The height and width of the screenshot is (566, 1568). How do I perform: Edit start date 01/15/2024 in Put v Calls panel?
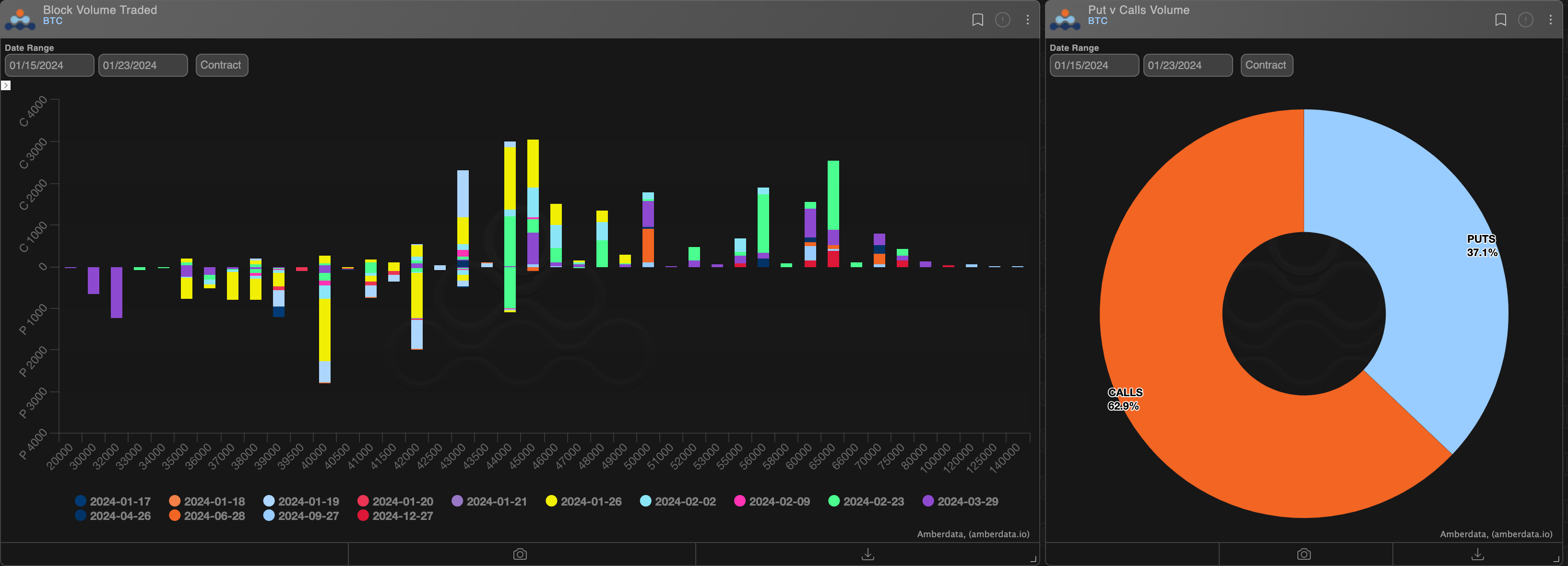(x=1094, y=65)
